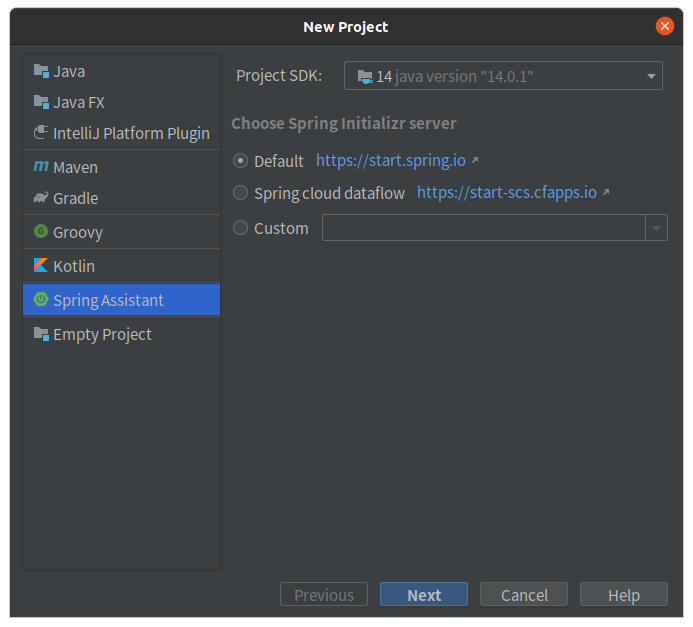693x627 pixels.
Task: Select the Custom server radio button
Action: (x=240, y=228)
